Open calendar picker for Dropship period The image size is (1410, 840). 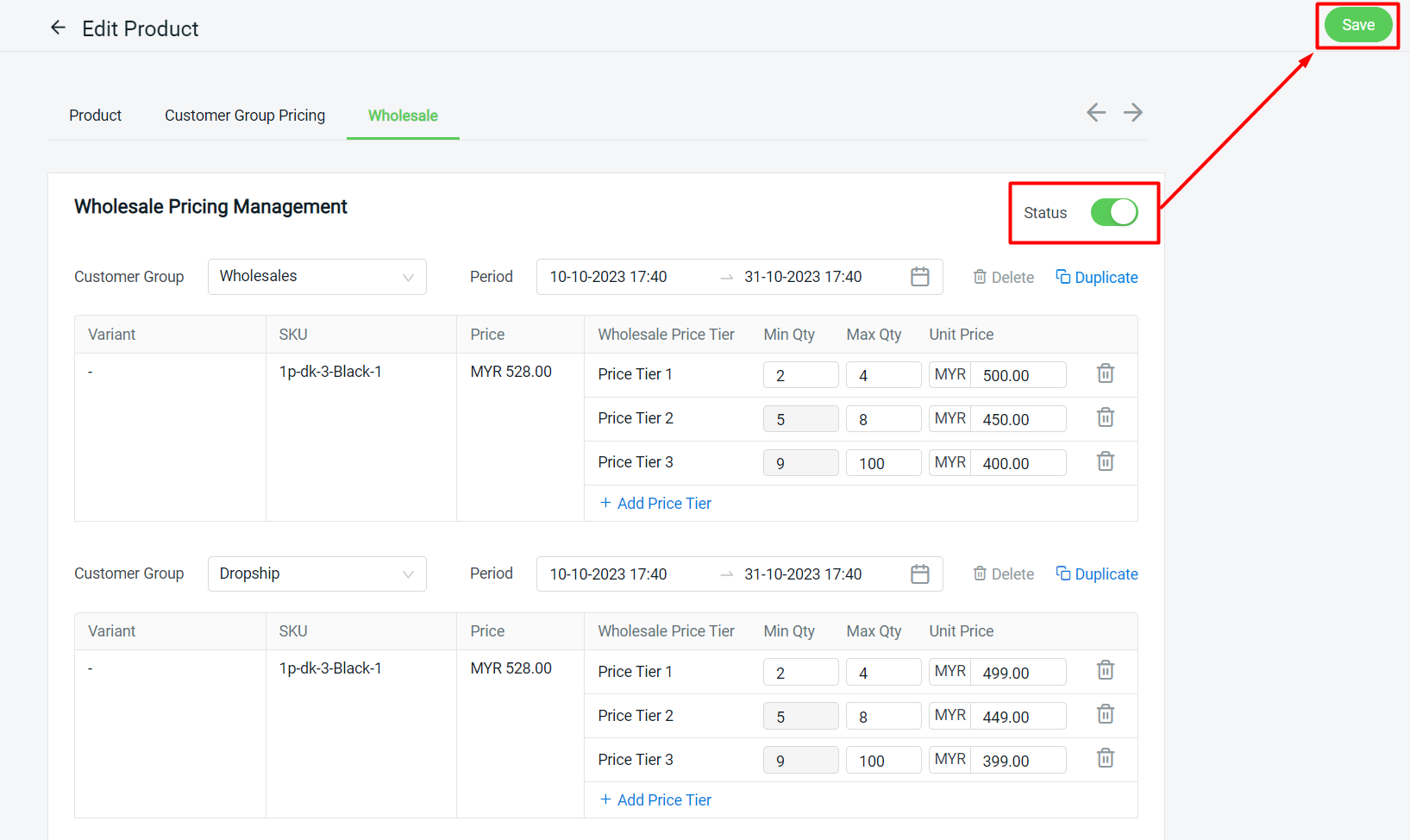click(x=919, y=574)
